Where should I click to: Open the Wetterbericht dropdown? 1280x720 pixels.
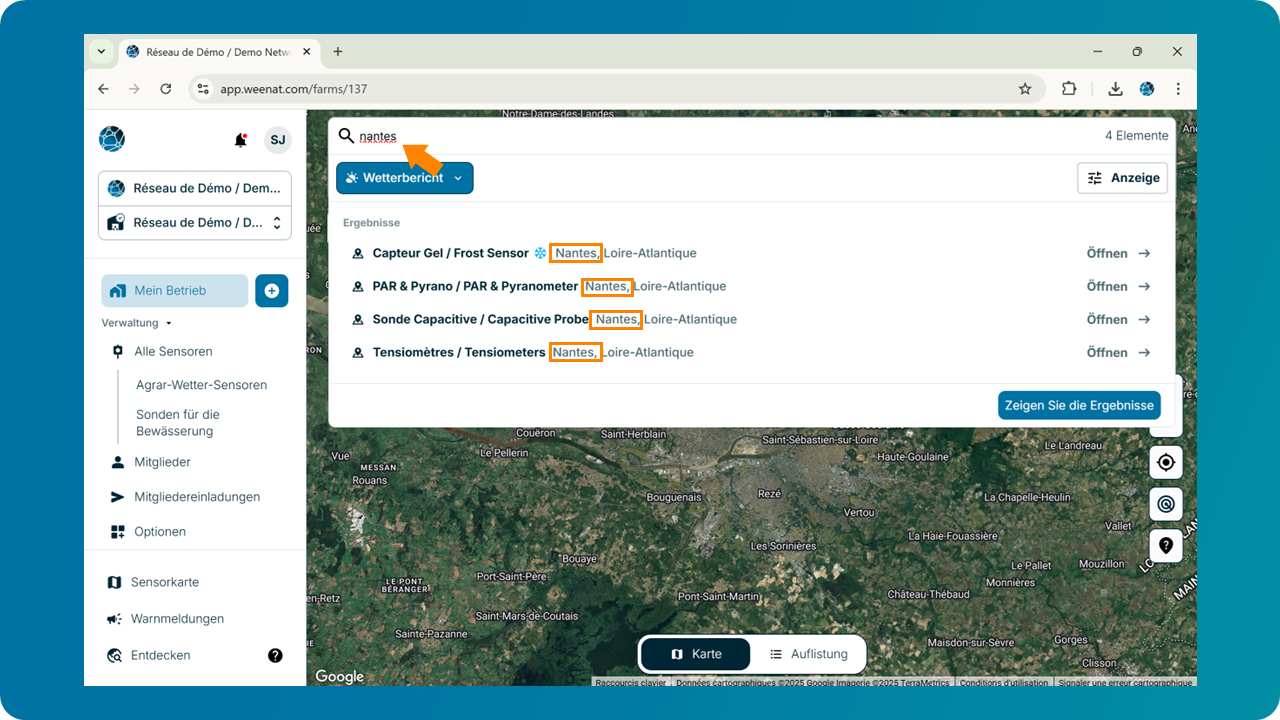(x=405, y=178)
